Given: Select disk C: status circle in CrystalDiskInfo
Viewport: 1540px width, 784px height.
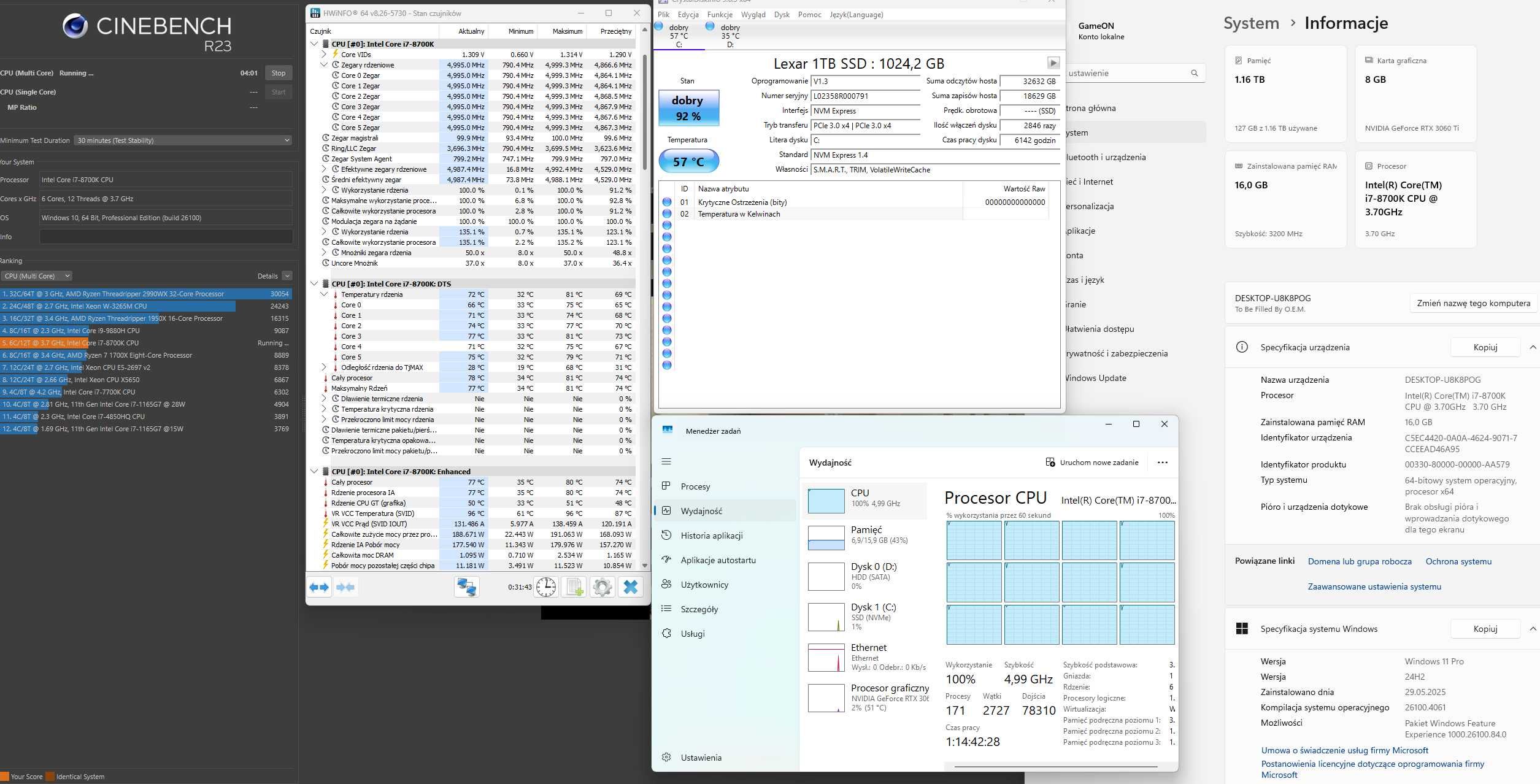Looking at the screenshot, I should 658,26.
